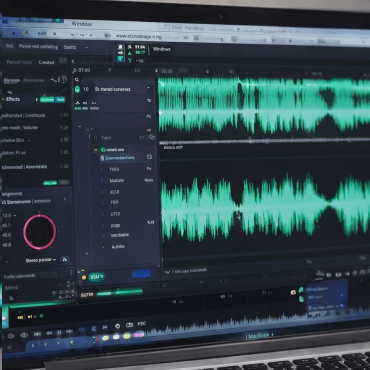Image resolution: width=370 pixels, height=370 pixels.
Task: Click the magnifier search icon above the track header
Action: (x=77, y=80)
